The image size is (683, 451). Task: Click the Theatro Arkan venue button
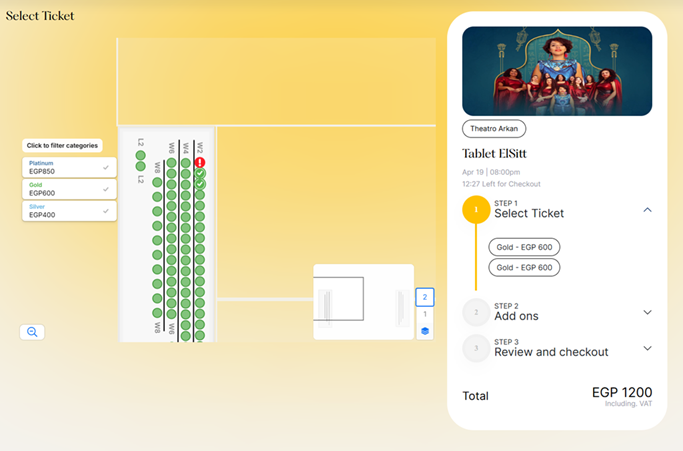pyautogui.click(x=494, y=129)
